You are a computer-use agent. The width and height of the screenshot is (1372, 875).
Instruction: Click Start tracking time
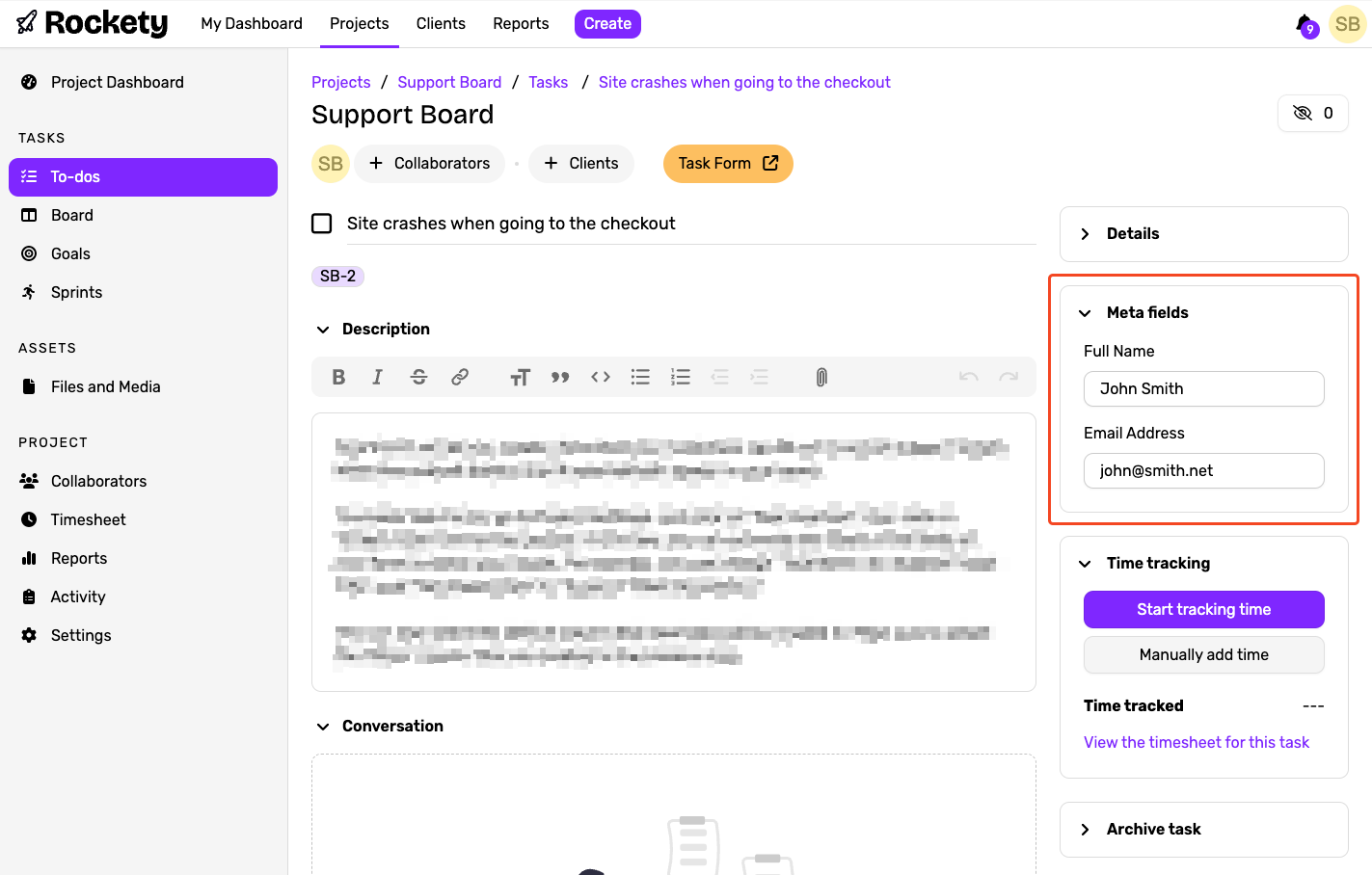click(x=1204, y=610)
